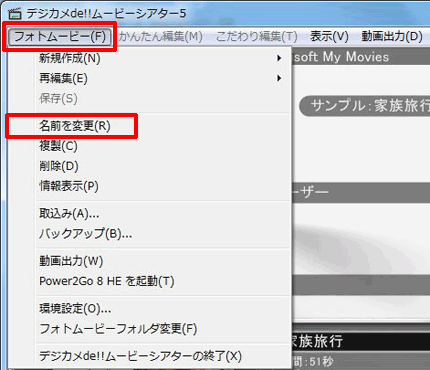The height and width of the screenshot is (370, 430).
Task: Select 複製(C) menu entry
Action: click(x=58, y=146)
